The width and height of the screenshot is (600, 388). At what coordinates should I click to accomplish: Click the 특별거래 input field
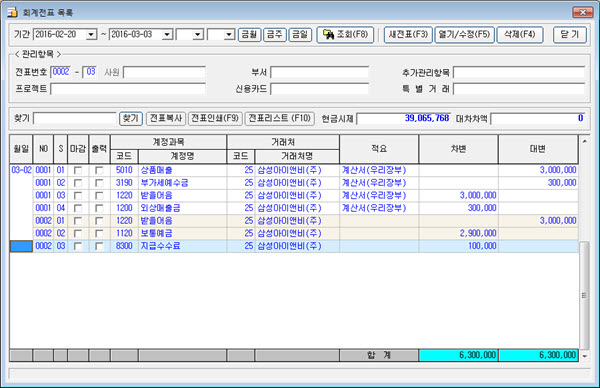tap(519, 89)
